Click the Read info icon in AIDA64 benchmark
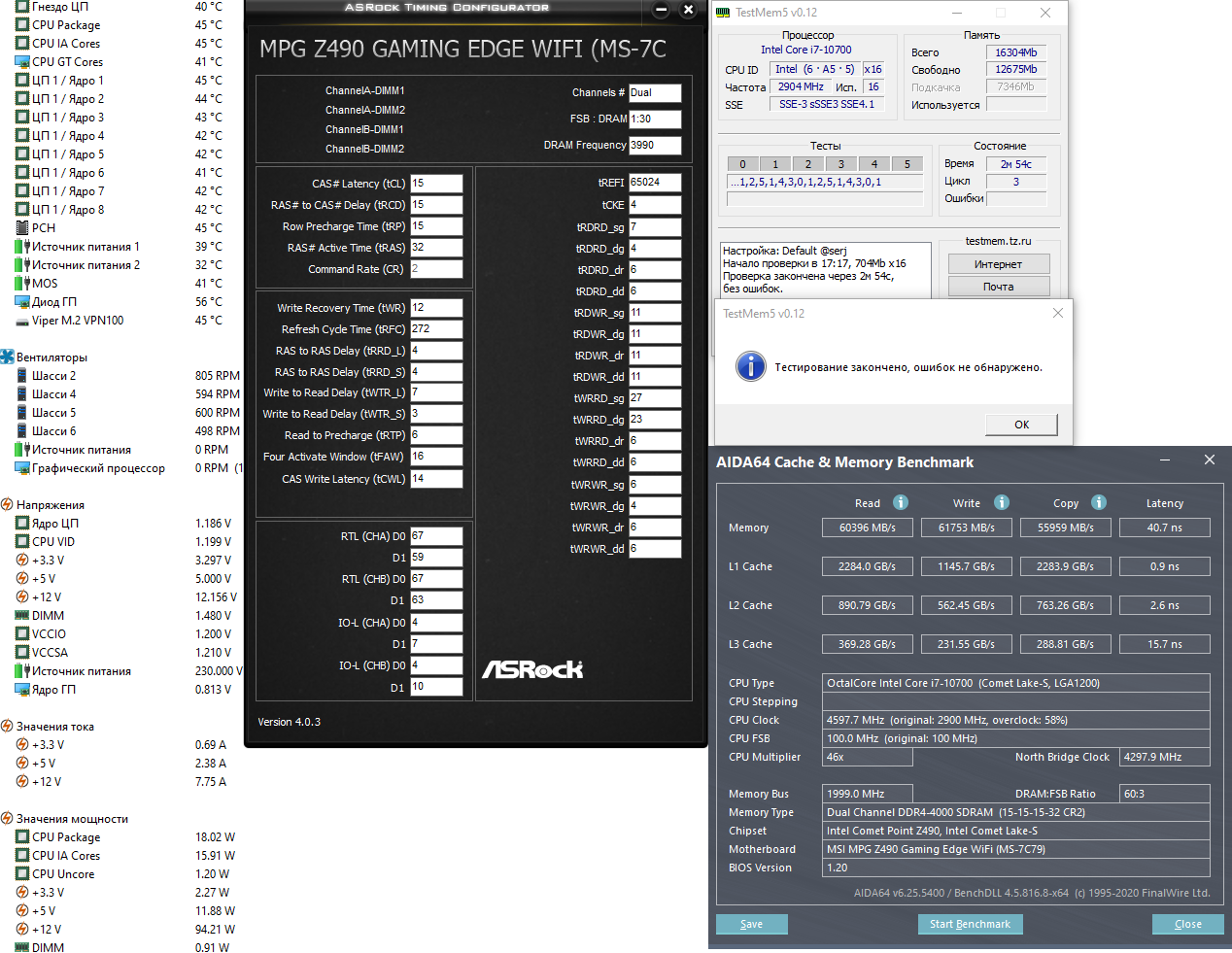Image resolution: width=1232 pixels, height=953 pixels. click(901, 502)
